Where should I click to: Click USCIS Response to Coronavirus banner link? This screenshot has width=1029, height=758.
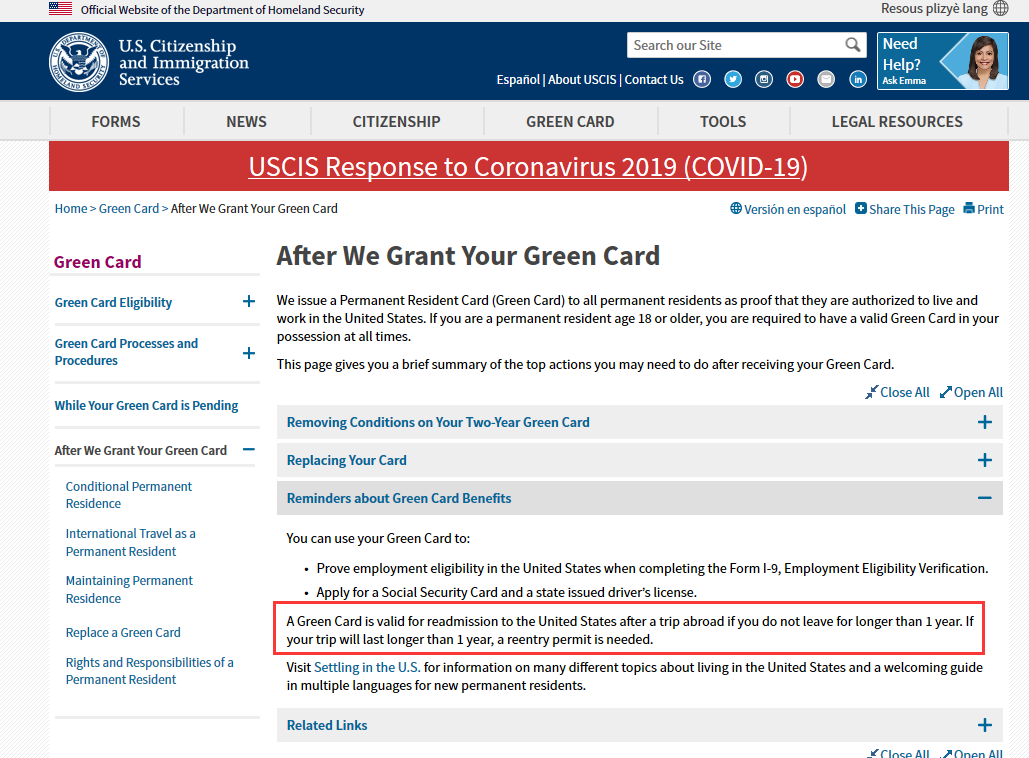(x=528, y=167)
